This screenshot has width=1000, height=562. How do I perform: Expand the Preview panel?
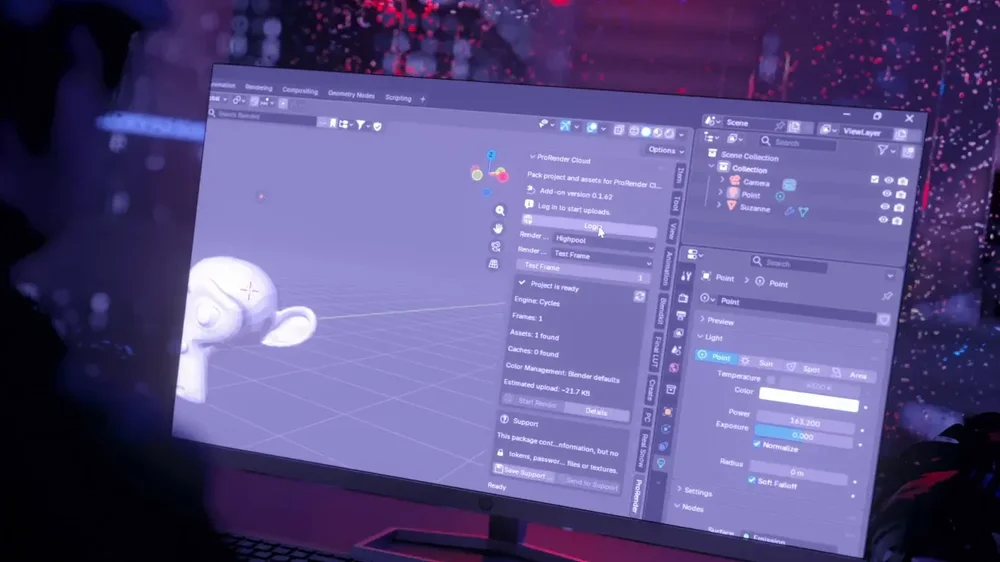[702, 319]
